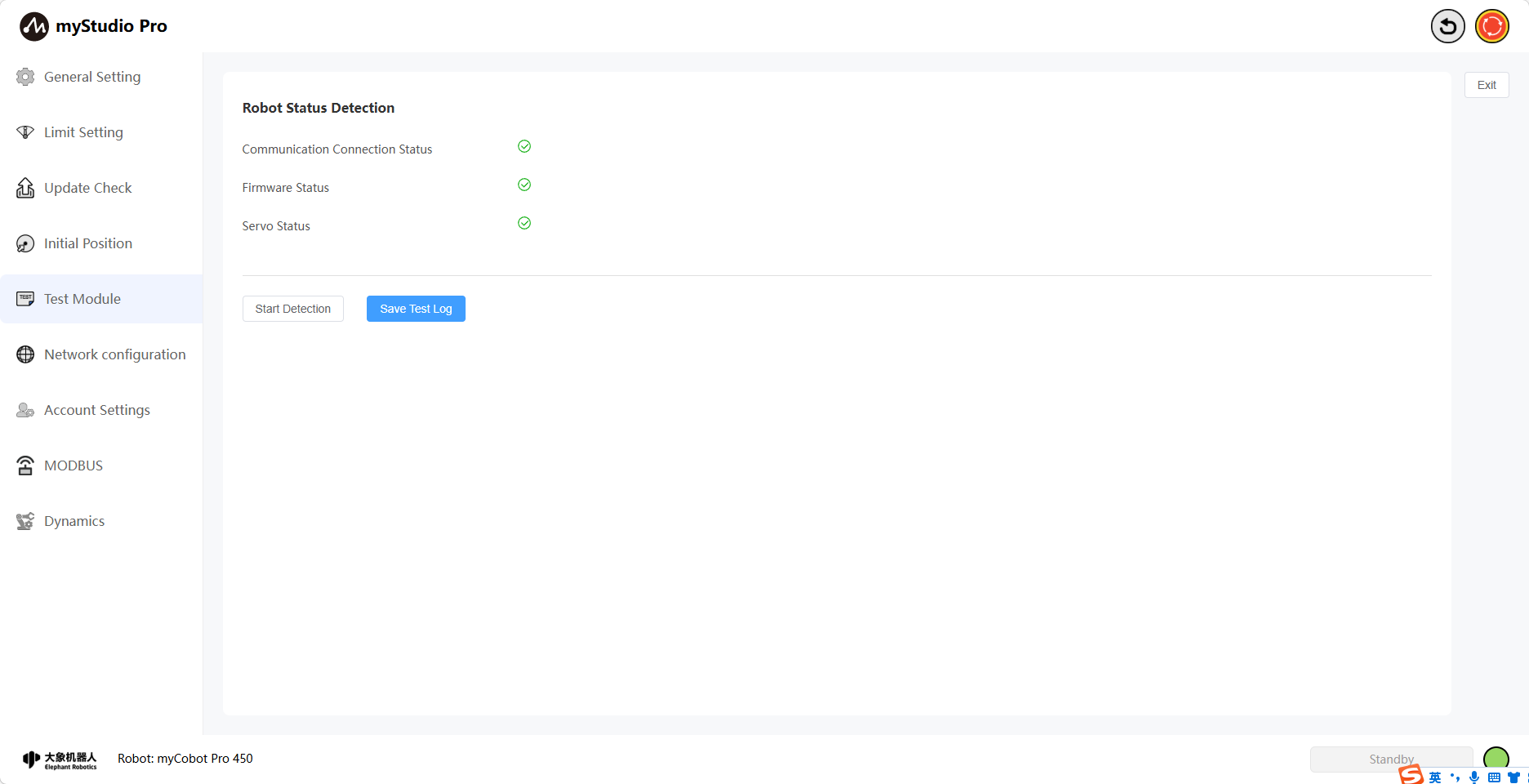Click the Save Test Log button
Image resolution: width=1529 pixels, height=784 pixels.
(x=416, y=309)
